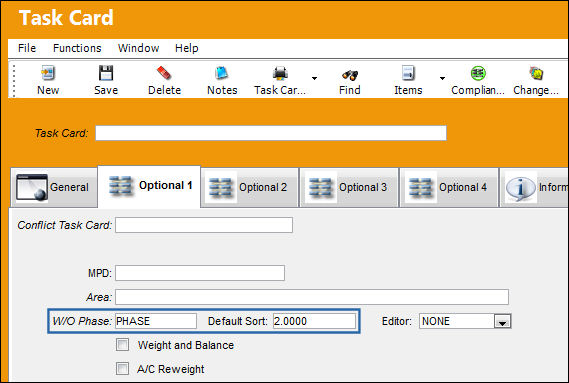
Task: Open the Window menu
Action: coord(138,48)
